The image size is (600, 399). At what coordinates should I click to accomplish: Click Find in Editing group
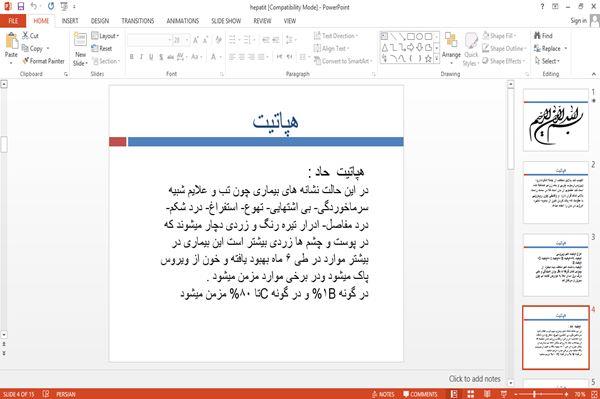tap(543, 36)
